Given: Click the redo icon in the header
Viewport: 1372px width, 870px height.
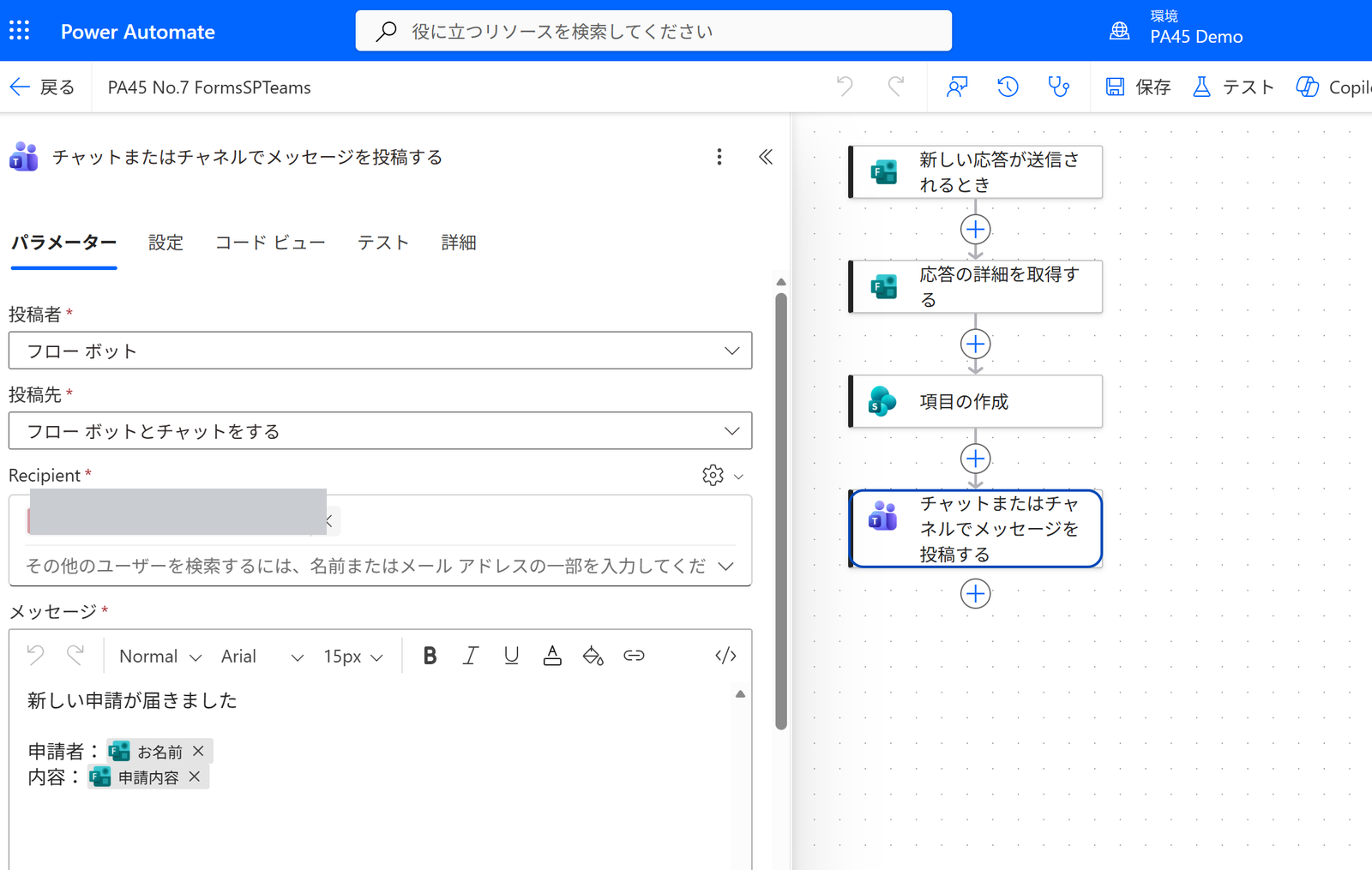Looking at the screenshot, I should point(896,87).
